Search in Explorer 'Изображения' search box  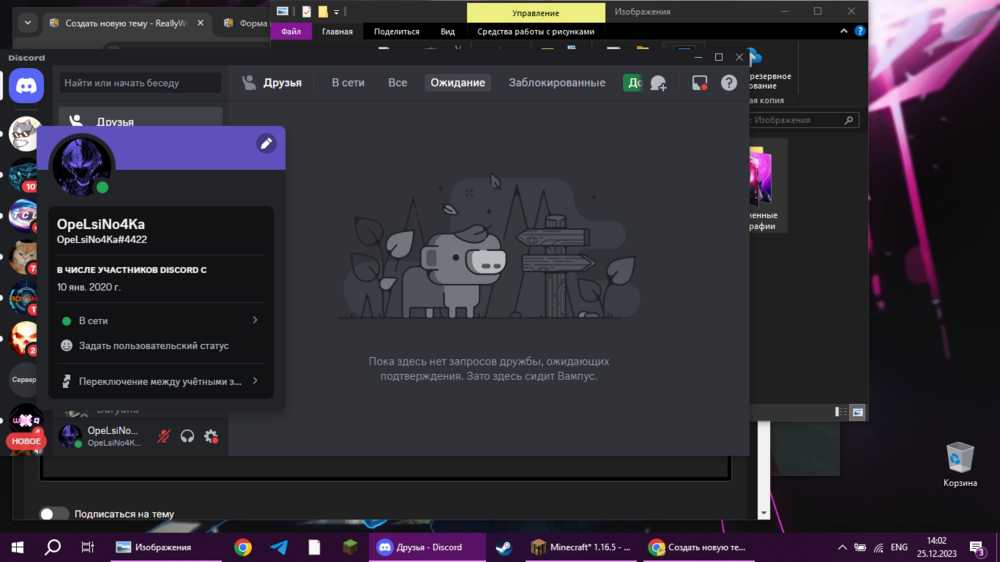pos(804,120)
